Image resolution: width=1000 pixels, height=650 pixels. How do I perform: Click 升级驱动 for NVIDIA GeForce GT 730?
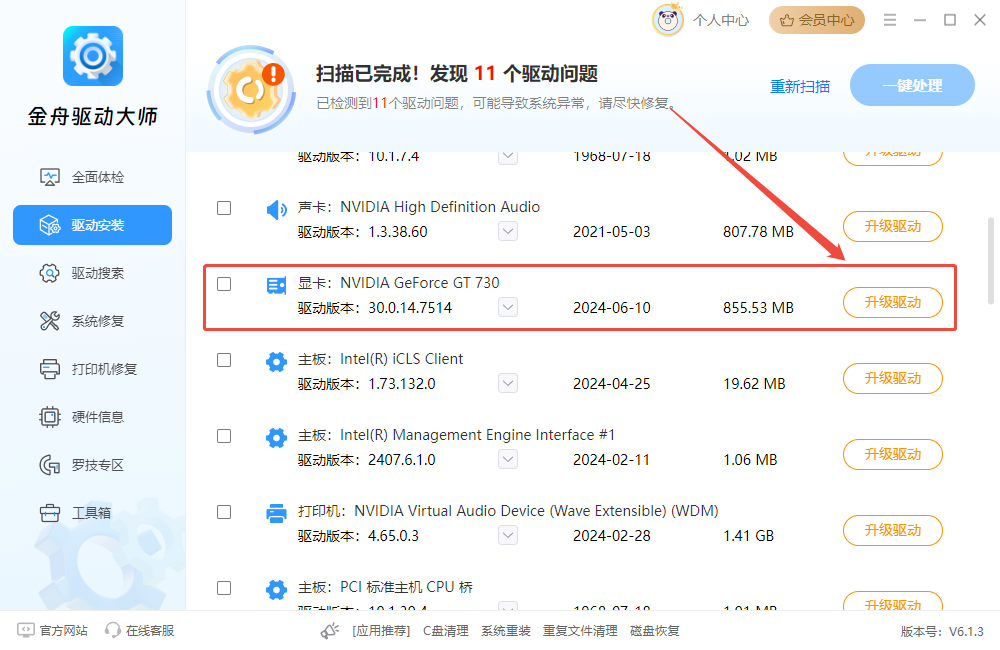pos(893,302)
